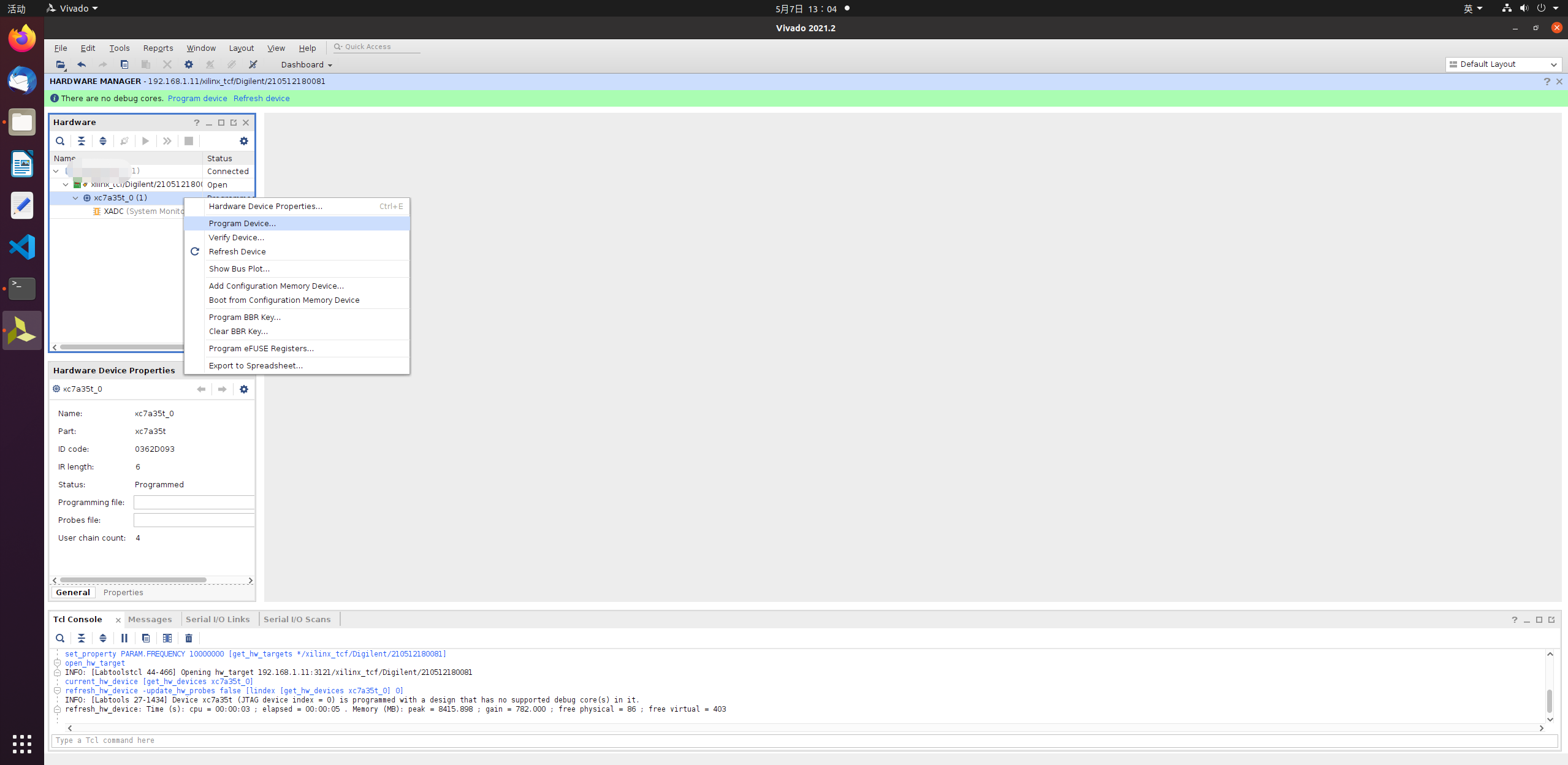
Task: Open Settings gear in main toolbar
Action: click(x=189, y=64)
